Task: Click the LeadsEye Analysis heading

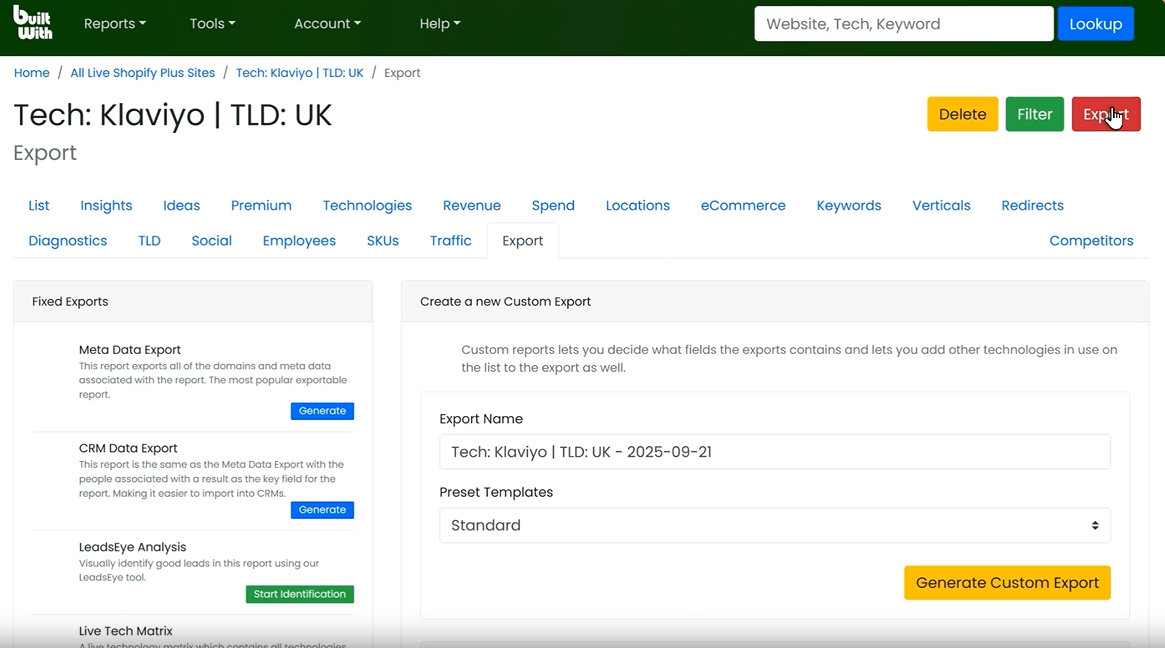Action: pyautogui.click(x=132, y=547)
